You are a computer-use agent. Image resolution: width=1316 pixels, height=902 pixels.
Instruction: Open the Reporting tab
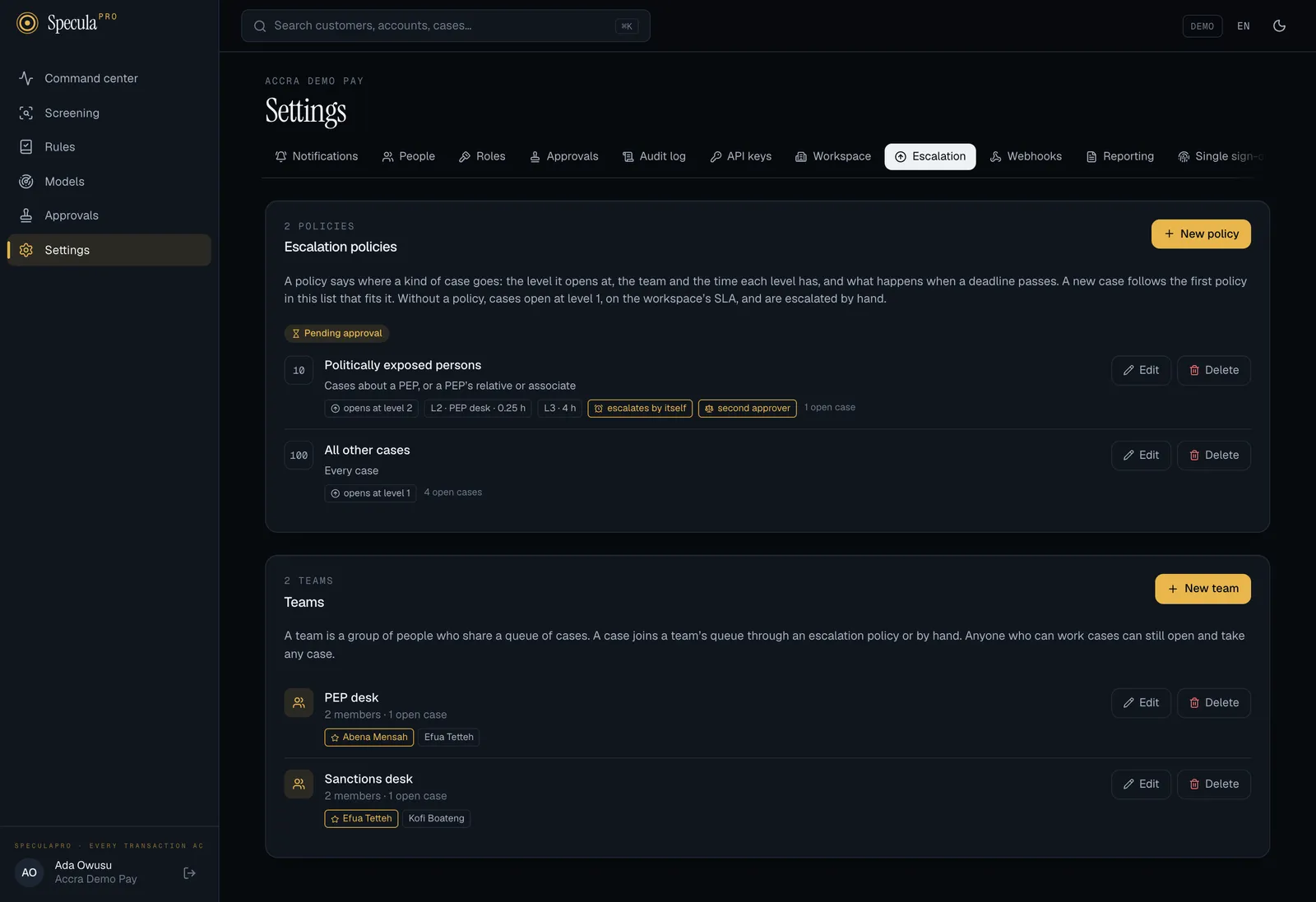(1120, 156)
